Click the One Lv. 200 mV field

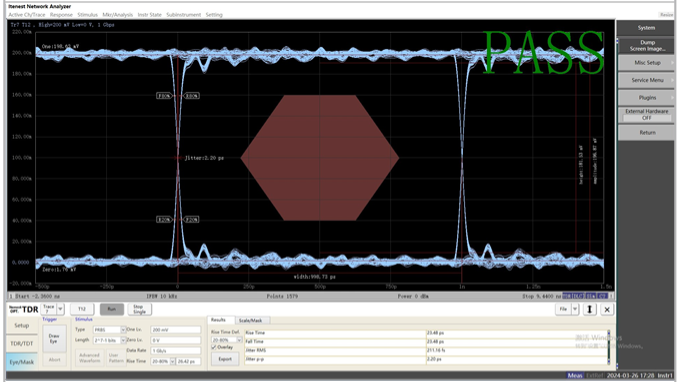pos(176,330)
